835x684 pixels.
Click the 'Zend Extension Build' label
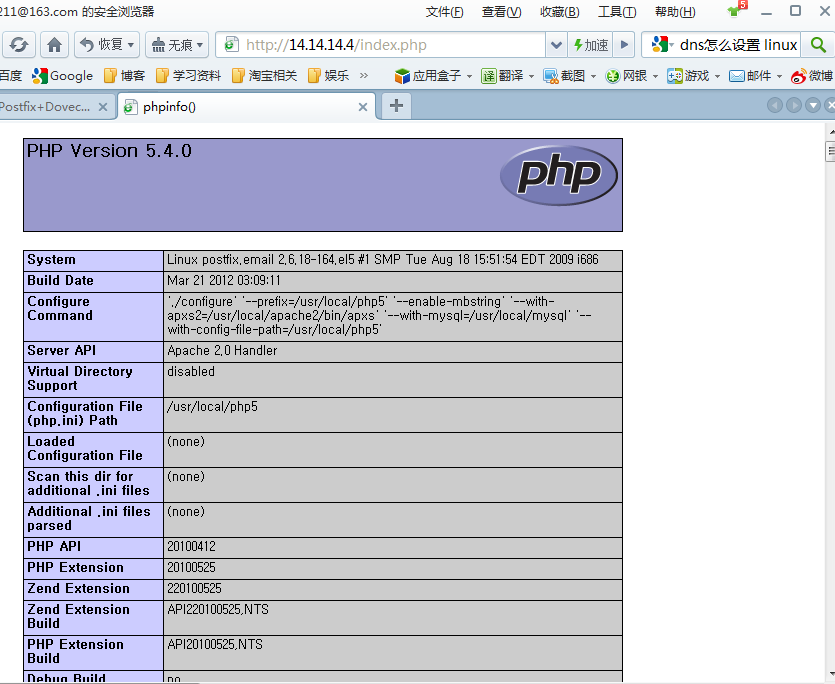click(x=78, y=616)
